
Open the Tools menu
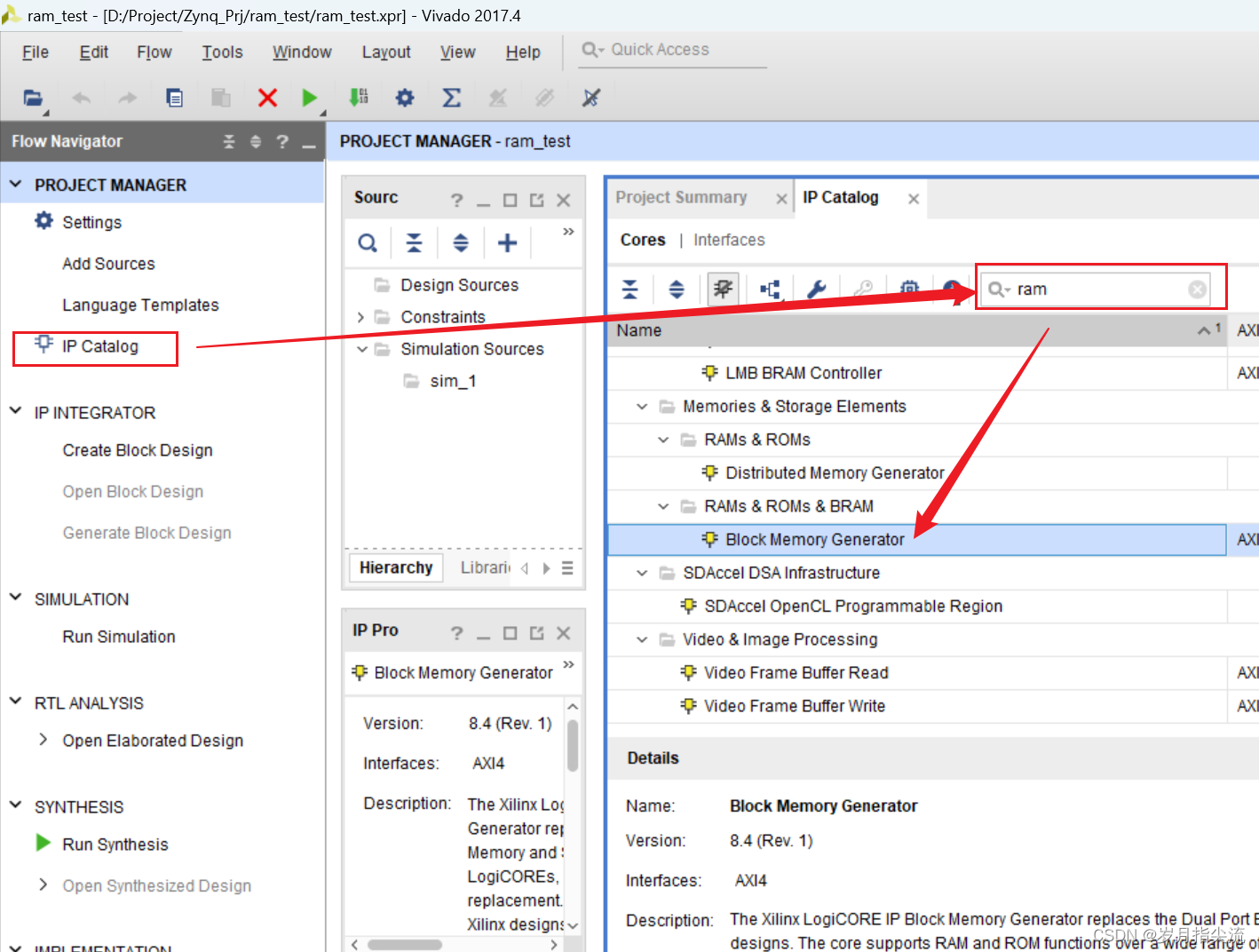[x=222, y=52]
